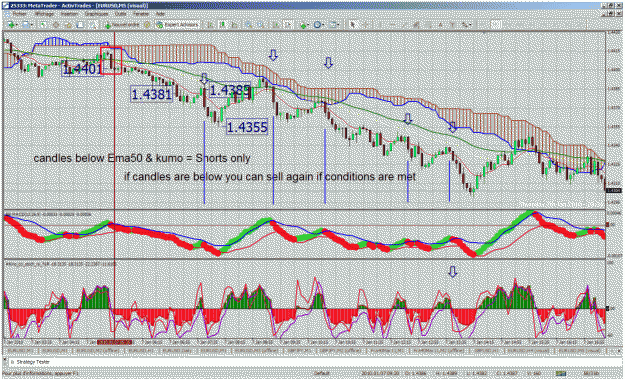Select the Text drawing tool
The image size is (625, 379).
tap(441, 25)
